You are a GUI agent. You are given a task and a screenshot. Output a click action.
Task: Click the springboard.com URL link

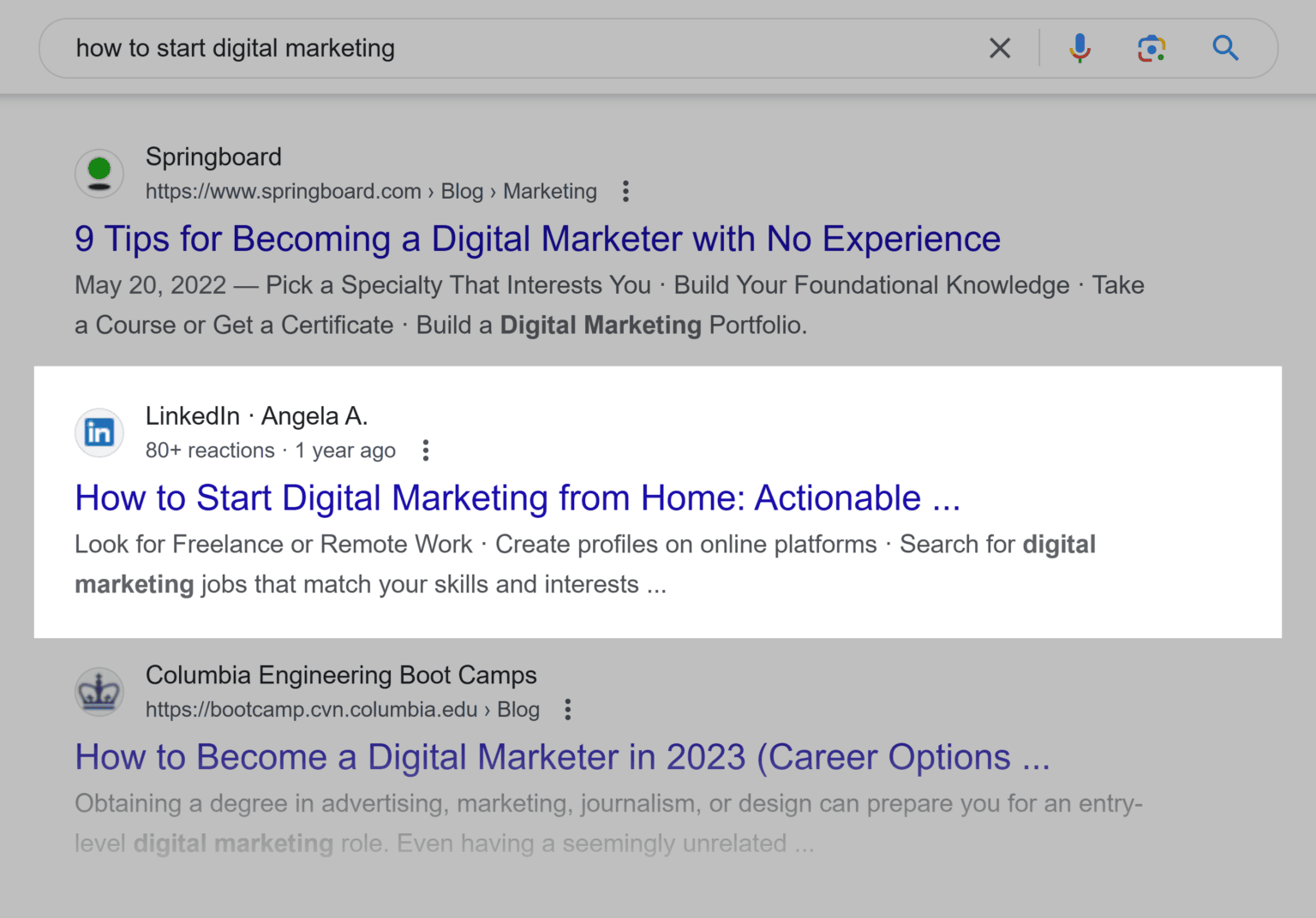click(283, 191)
